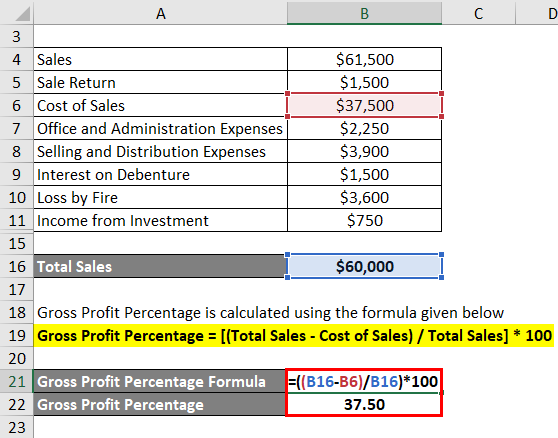Click the $37,500 cost of sales value

click(364, 106)
